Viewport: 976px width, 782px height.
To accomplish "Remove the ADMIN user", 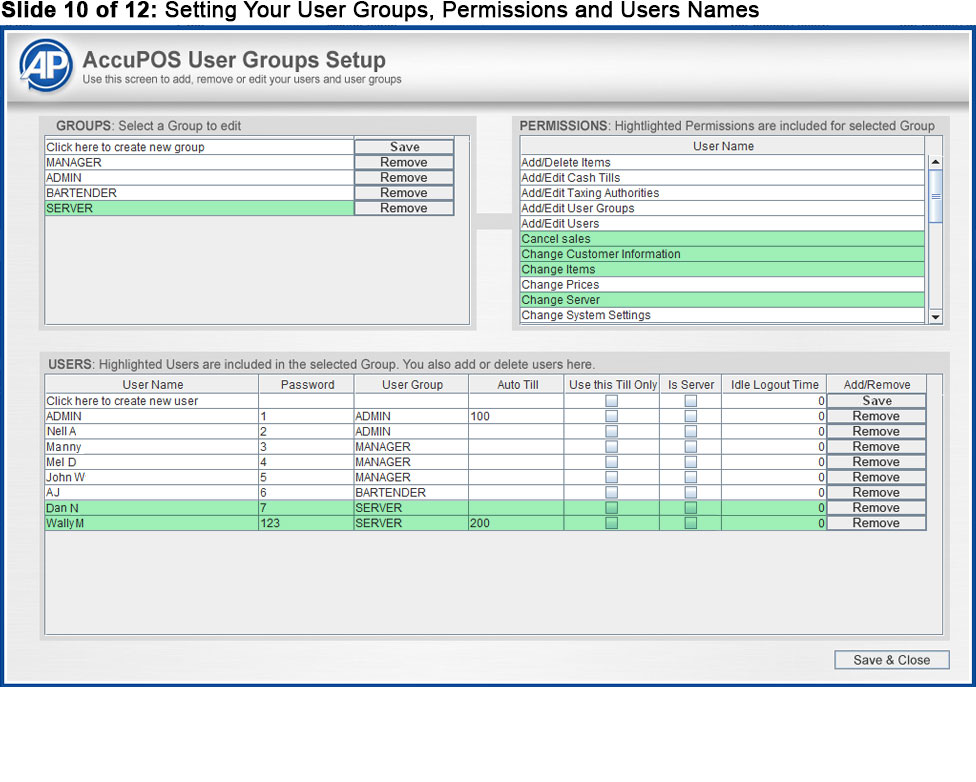I will point(876,416).
